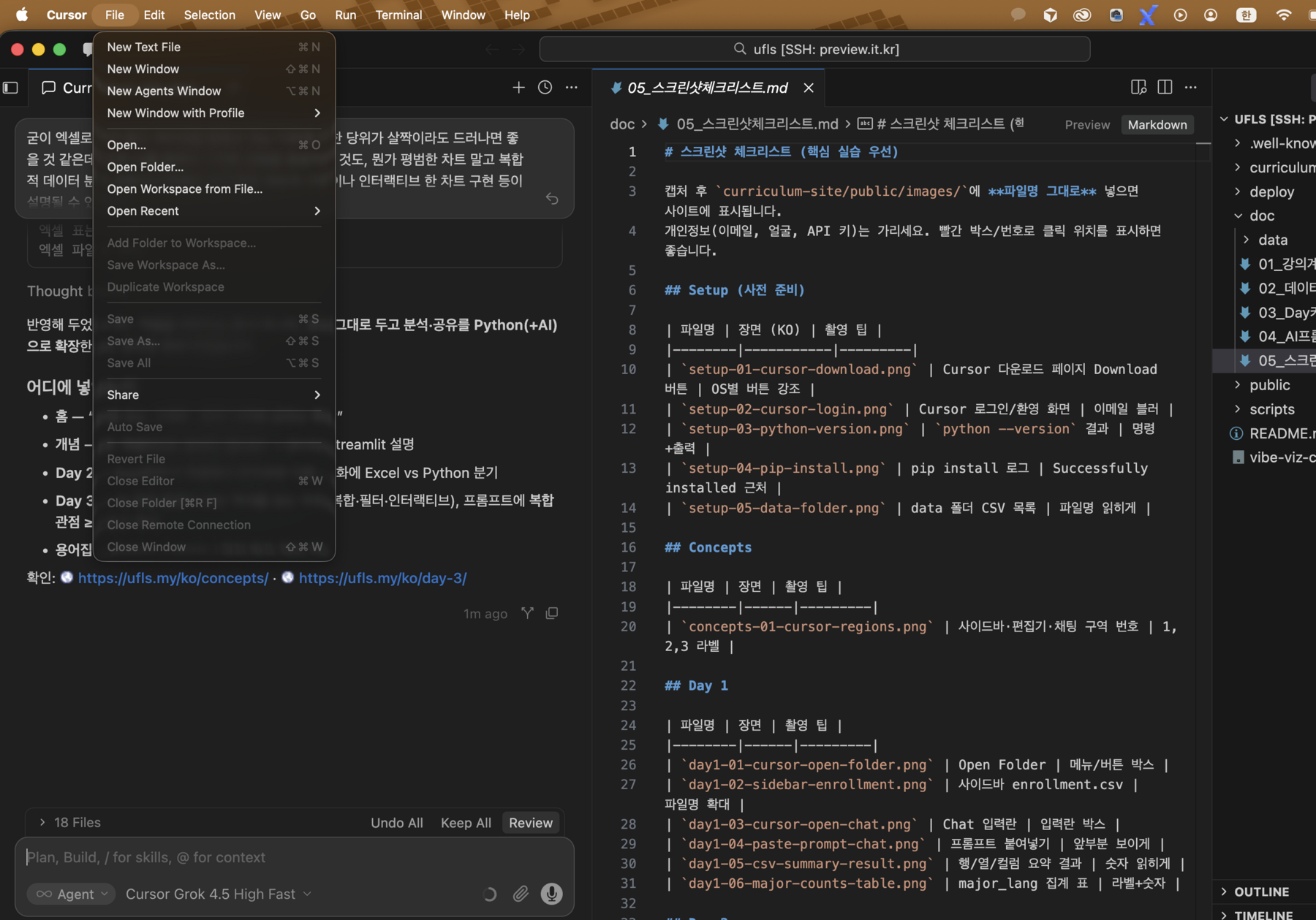The width and height of the screenshot is (1316, 920).
Task: Expand the 18 Files list
Action: point(70,822)
